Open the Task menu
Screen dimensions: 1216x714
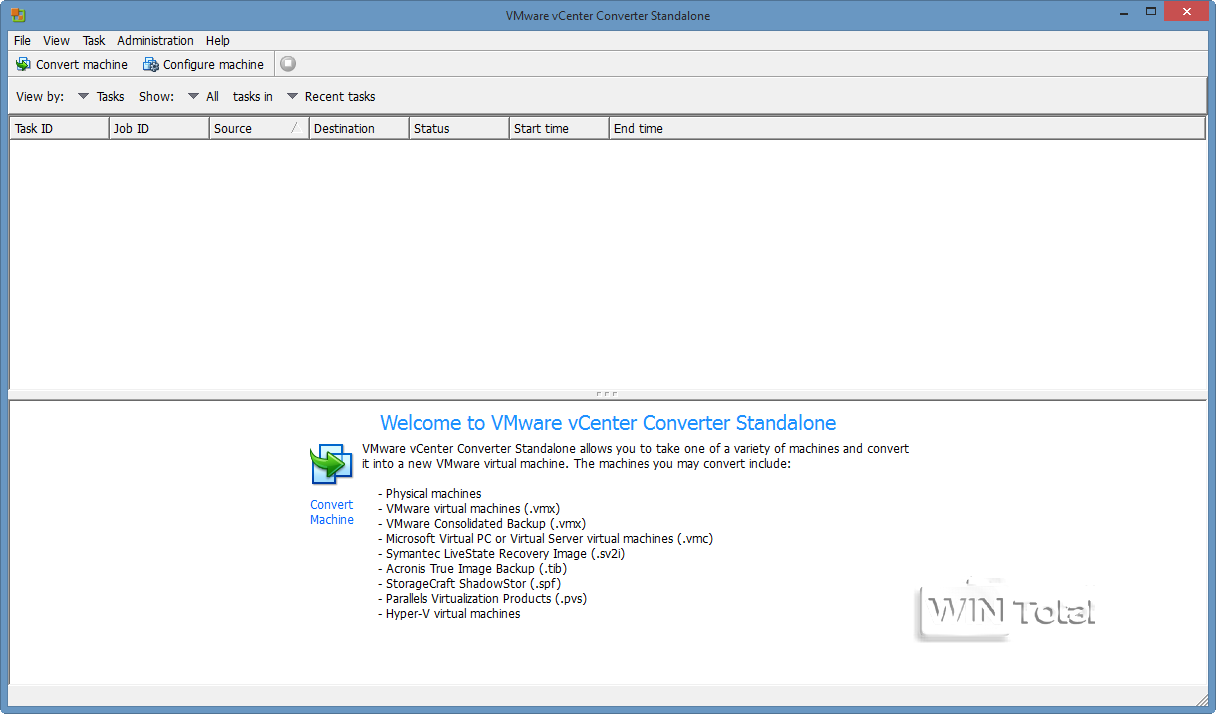[x=93, y=40]
